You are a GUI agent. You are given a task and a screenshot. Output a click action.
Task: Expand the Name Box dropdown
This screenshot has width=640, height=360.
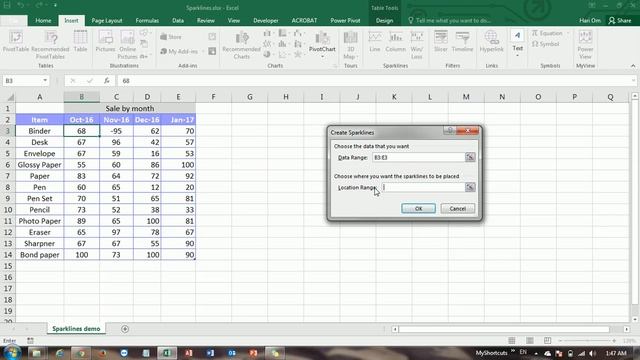pyautogui.click(x=45, y=80)
